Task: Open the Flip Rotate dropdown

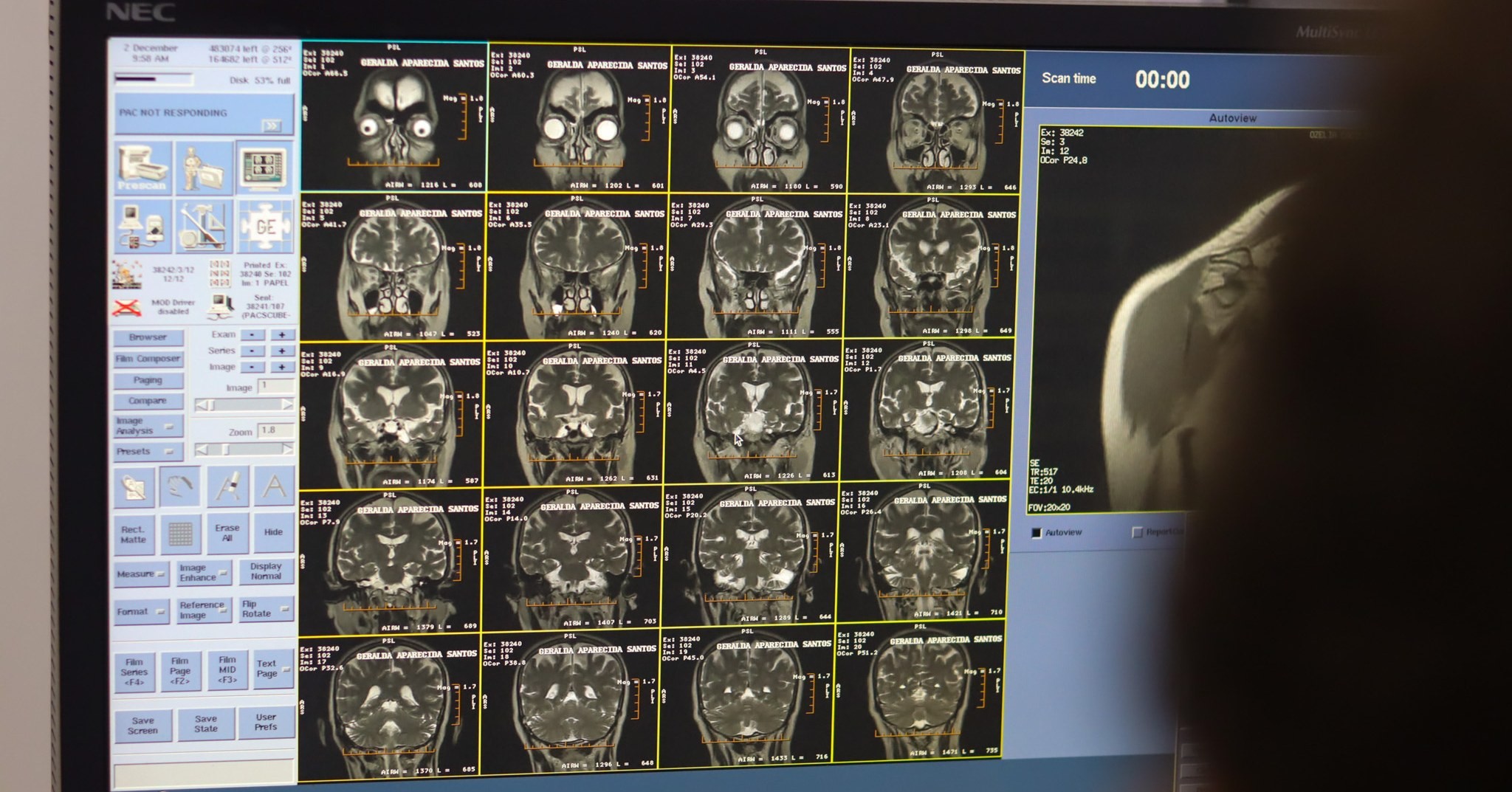Action: coord(266,609)
